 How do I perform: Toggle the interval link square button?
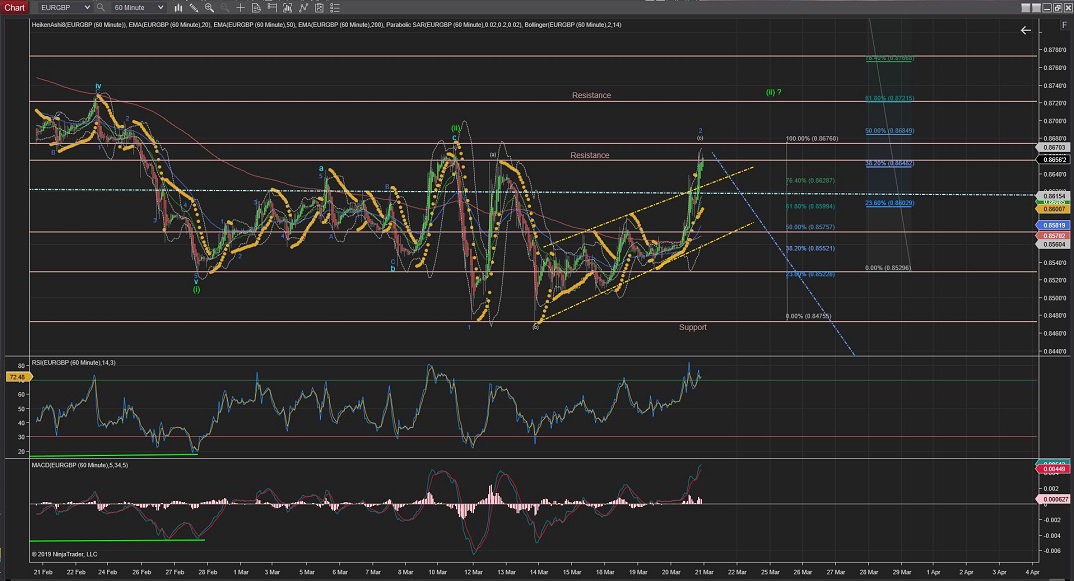click(x=1036, y=7)
